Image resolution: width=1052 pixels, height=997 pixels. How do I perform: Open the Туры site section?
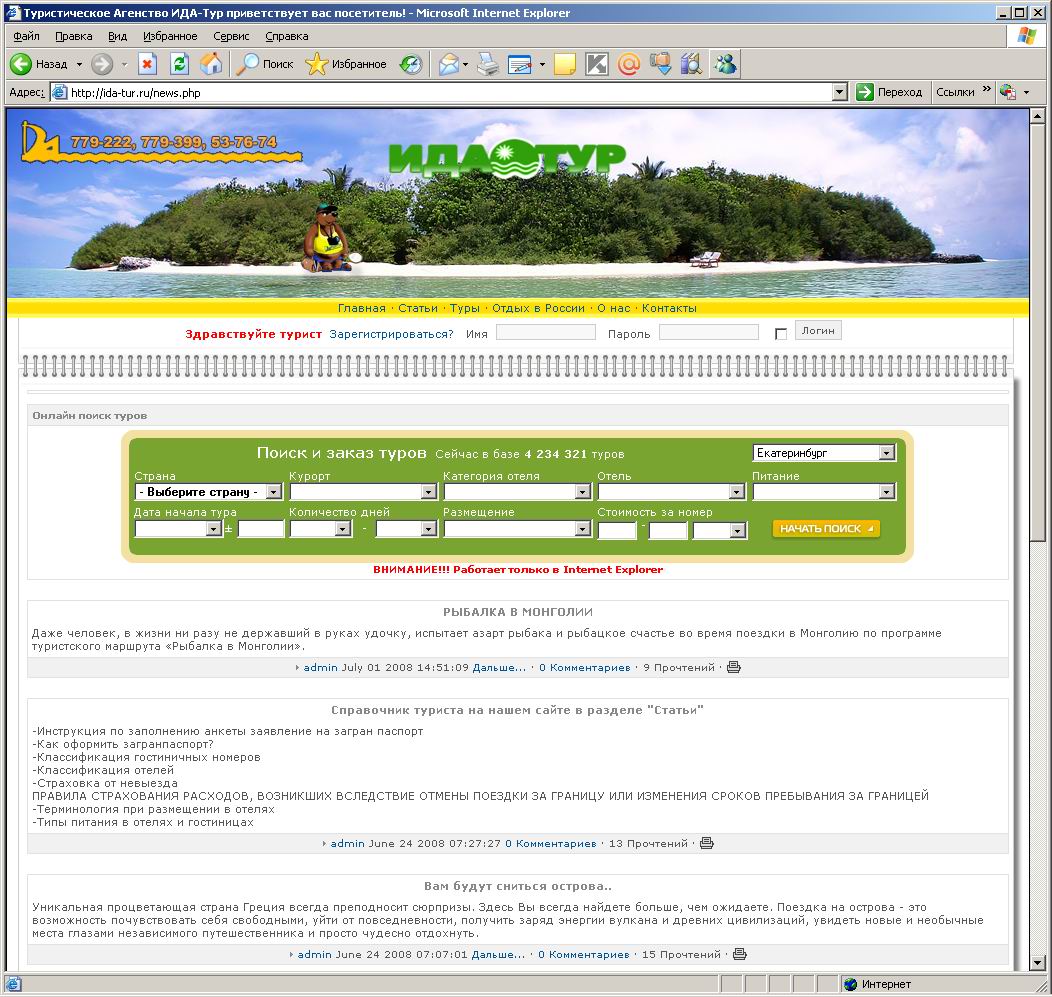tap(464, 308)
